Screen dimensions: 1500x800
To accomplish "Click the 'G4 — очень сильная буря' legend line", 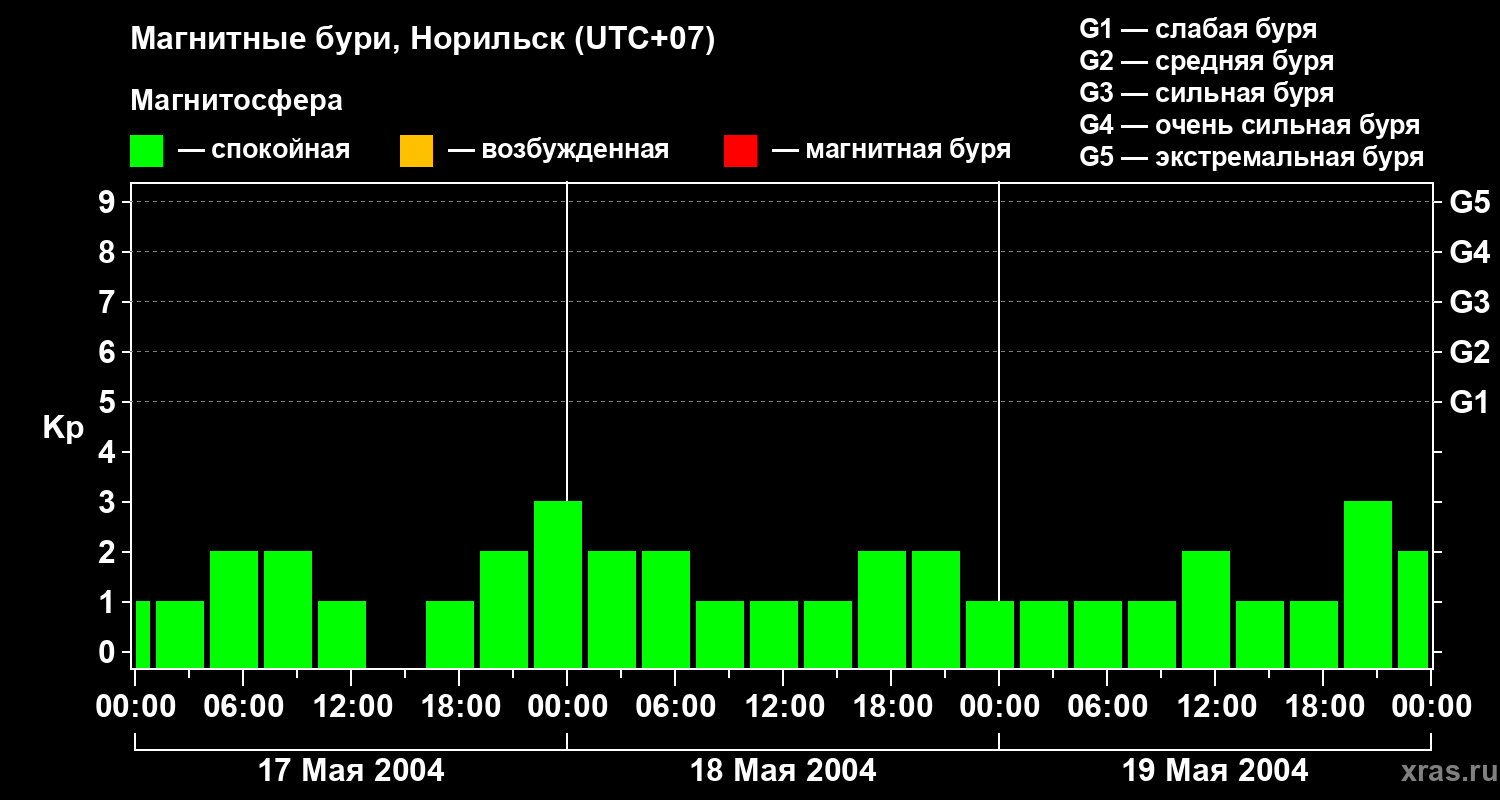I will click(x=1250, y=125).
